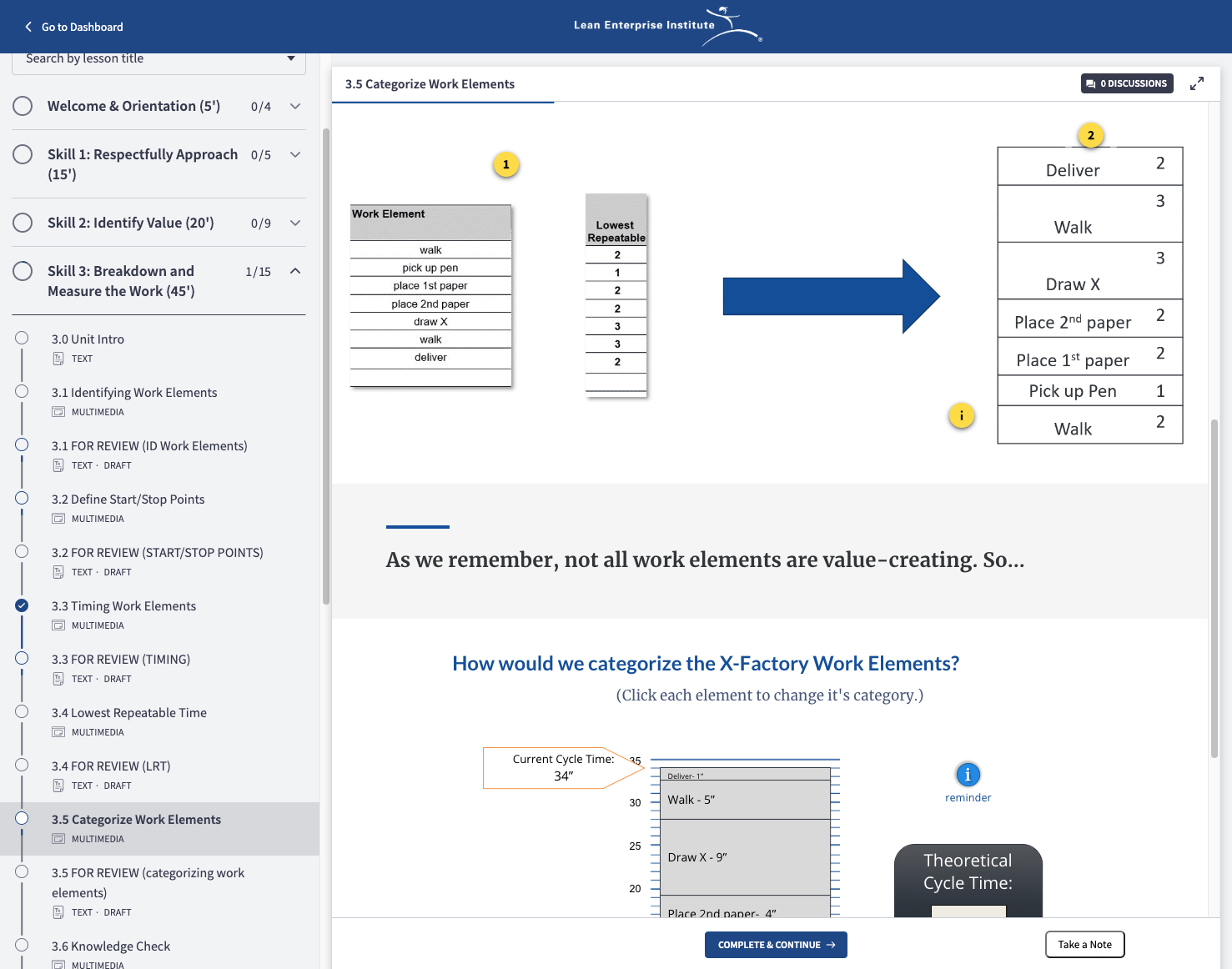Click the Take a Note button
This screenshot has height=969, width=1232.
[1084, 944]
